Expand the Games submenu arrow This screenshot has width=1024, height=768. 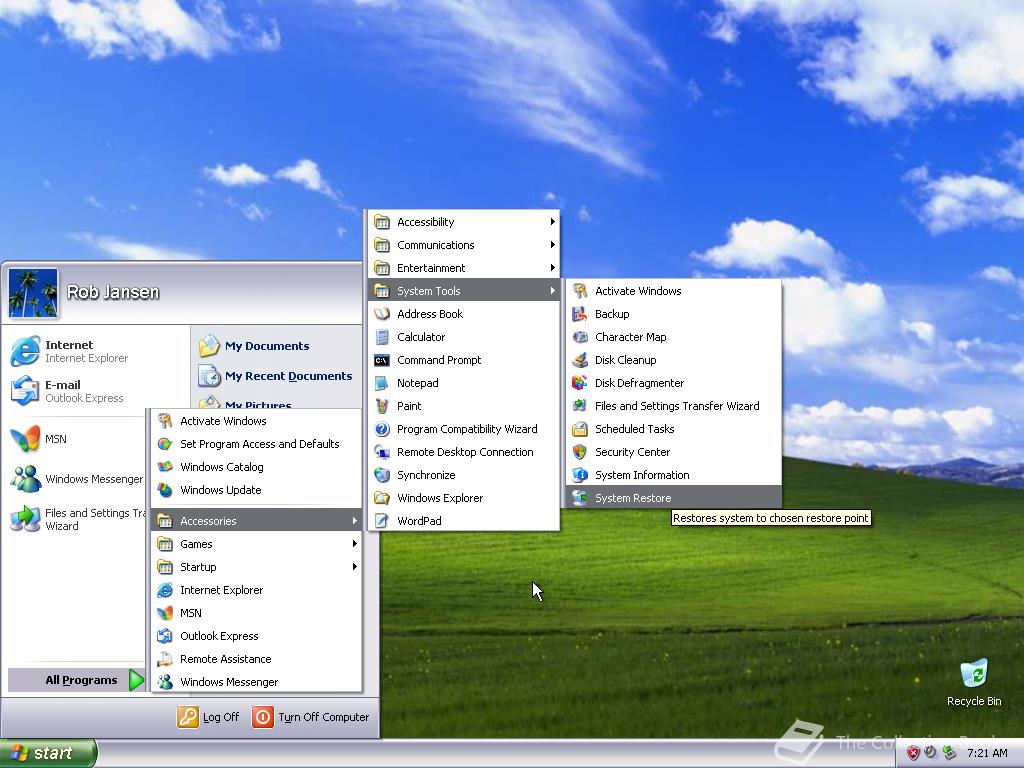(355, 544)
